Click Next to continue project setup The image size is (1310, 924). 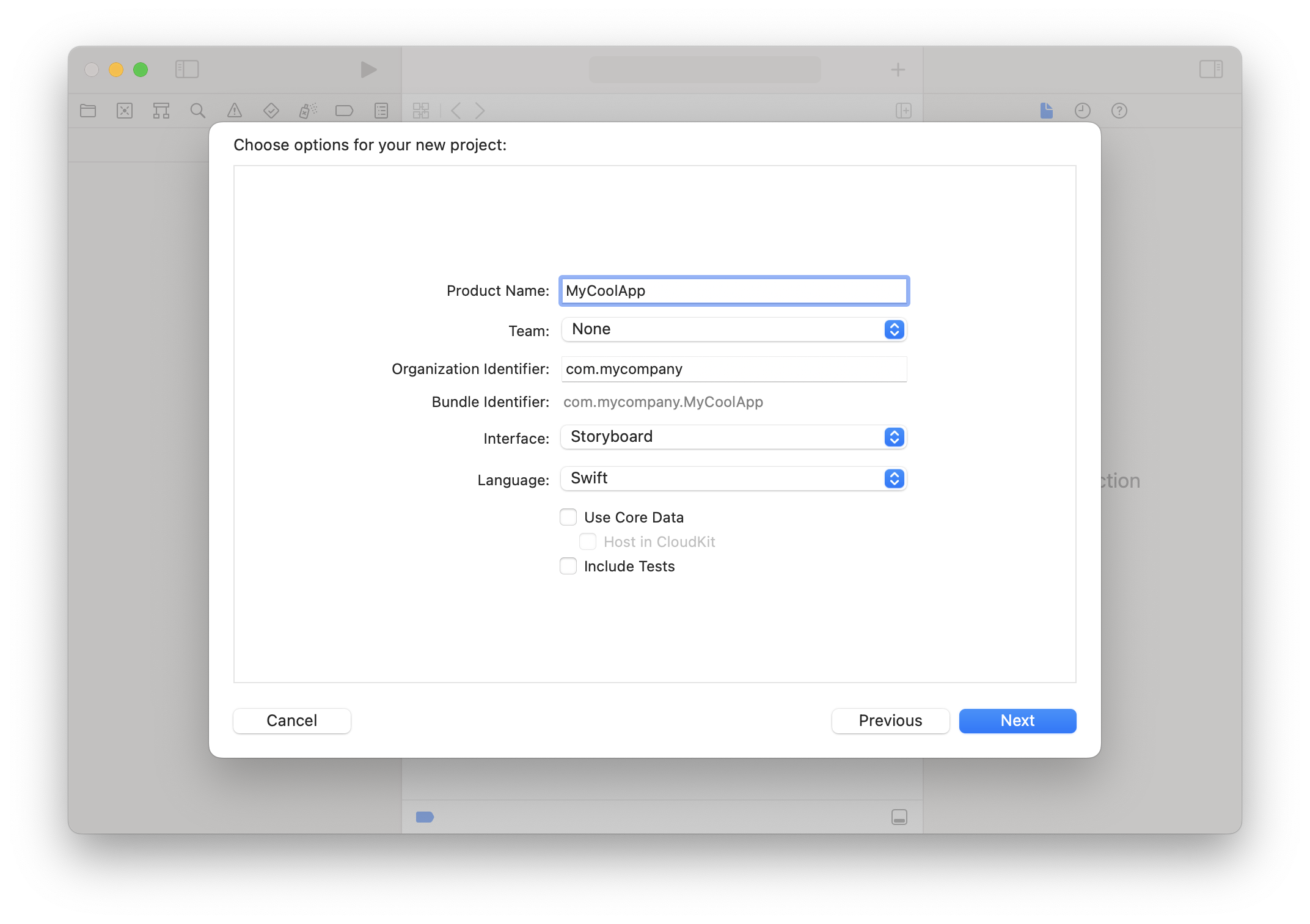(1017, 721)
